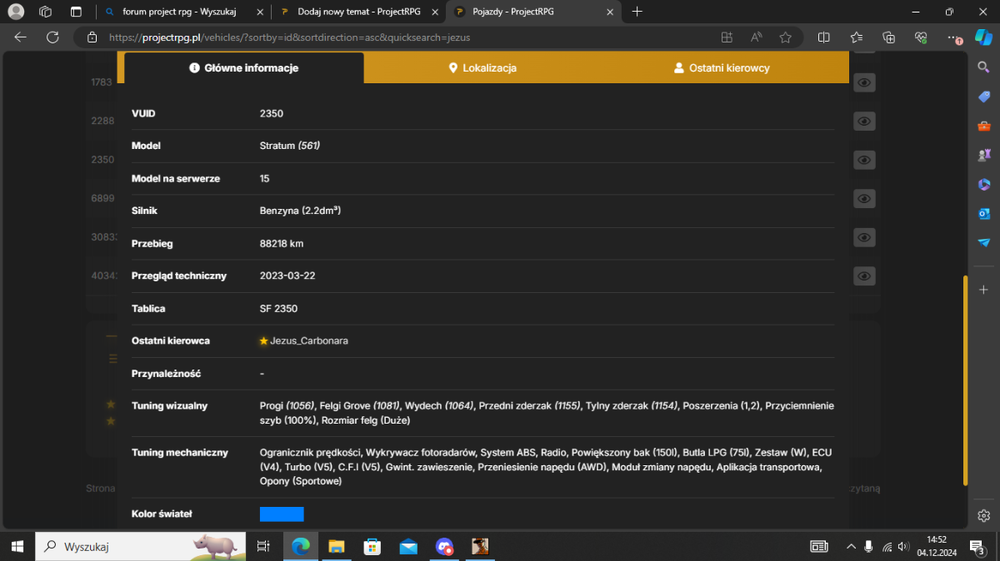Add this page to favorites star
This screenshot has height=561, width=1000.
(785, 38)
